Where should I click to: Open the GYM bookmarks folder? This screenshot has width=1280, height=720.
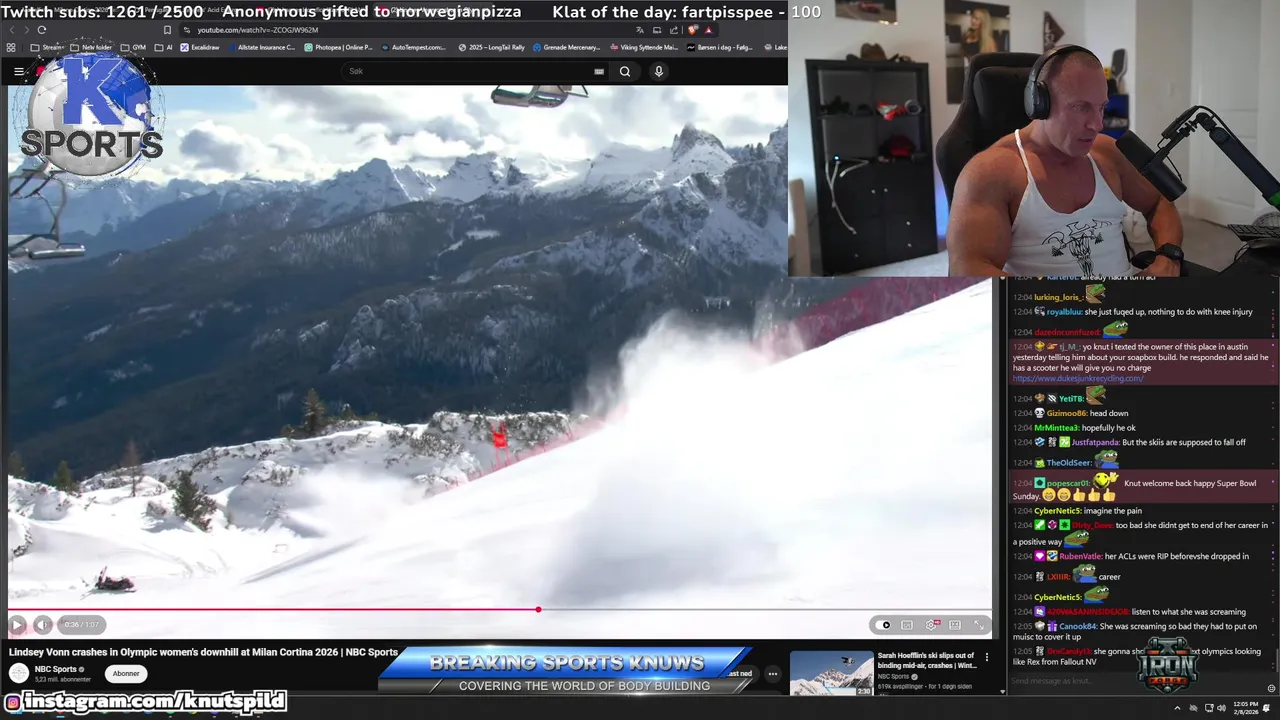point(132,47)
